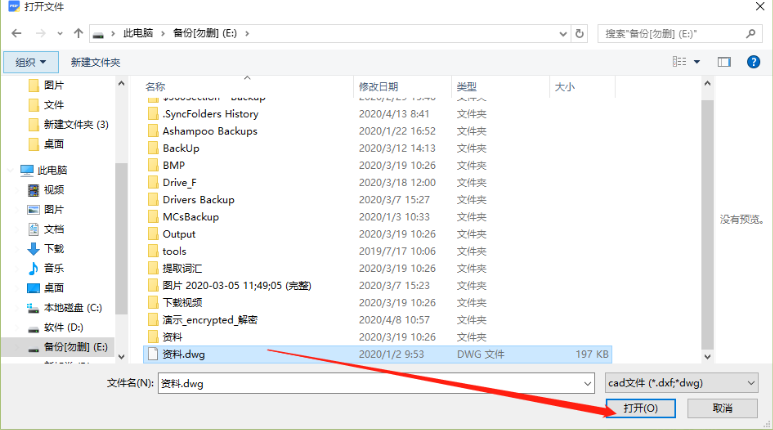
Task: Select 文档 in navigation tree
Action: point(54,229)
